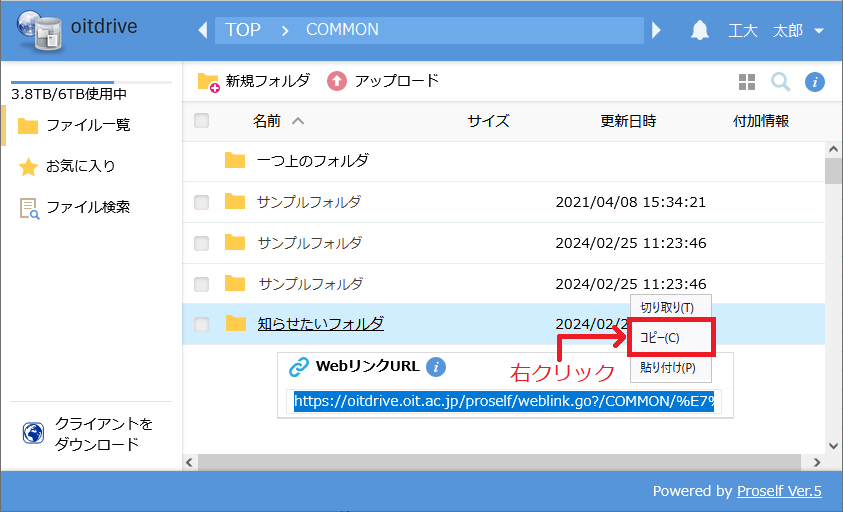
Task: Click the upload arrow icon
Action: (337, 81)
